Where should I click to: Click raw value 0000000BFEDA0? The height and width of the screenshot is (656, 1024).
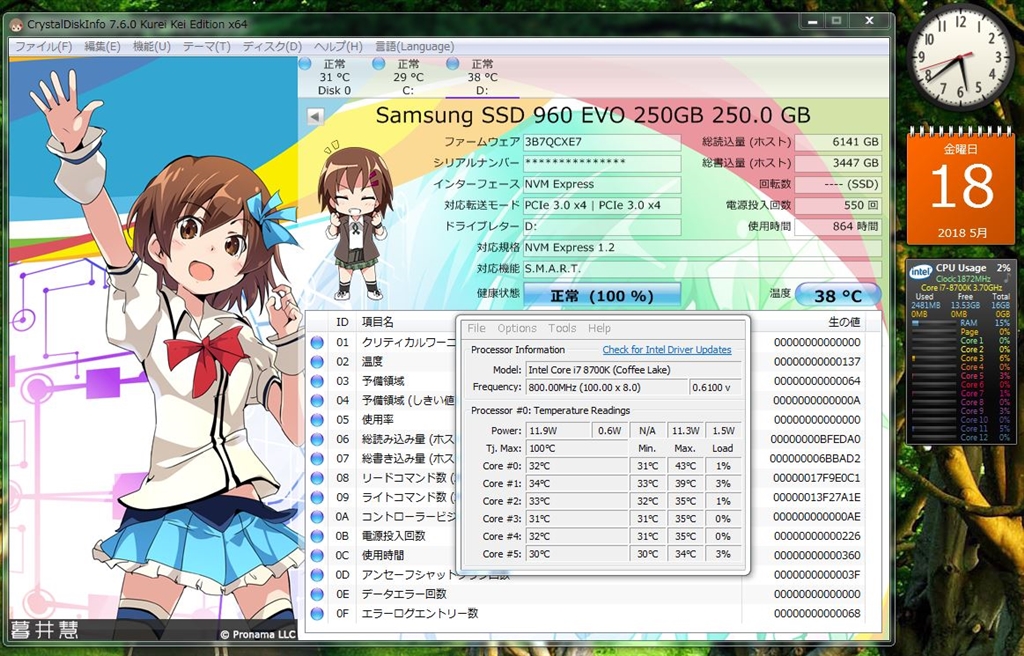816,439
